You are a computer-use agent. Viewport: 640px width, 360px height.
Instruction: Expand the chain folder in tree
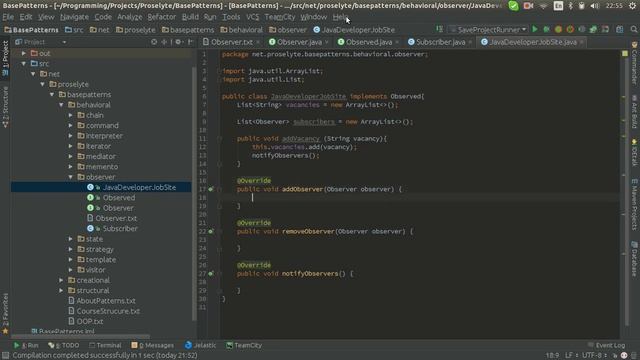[x=71, y=115]
